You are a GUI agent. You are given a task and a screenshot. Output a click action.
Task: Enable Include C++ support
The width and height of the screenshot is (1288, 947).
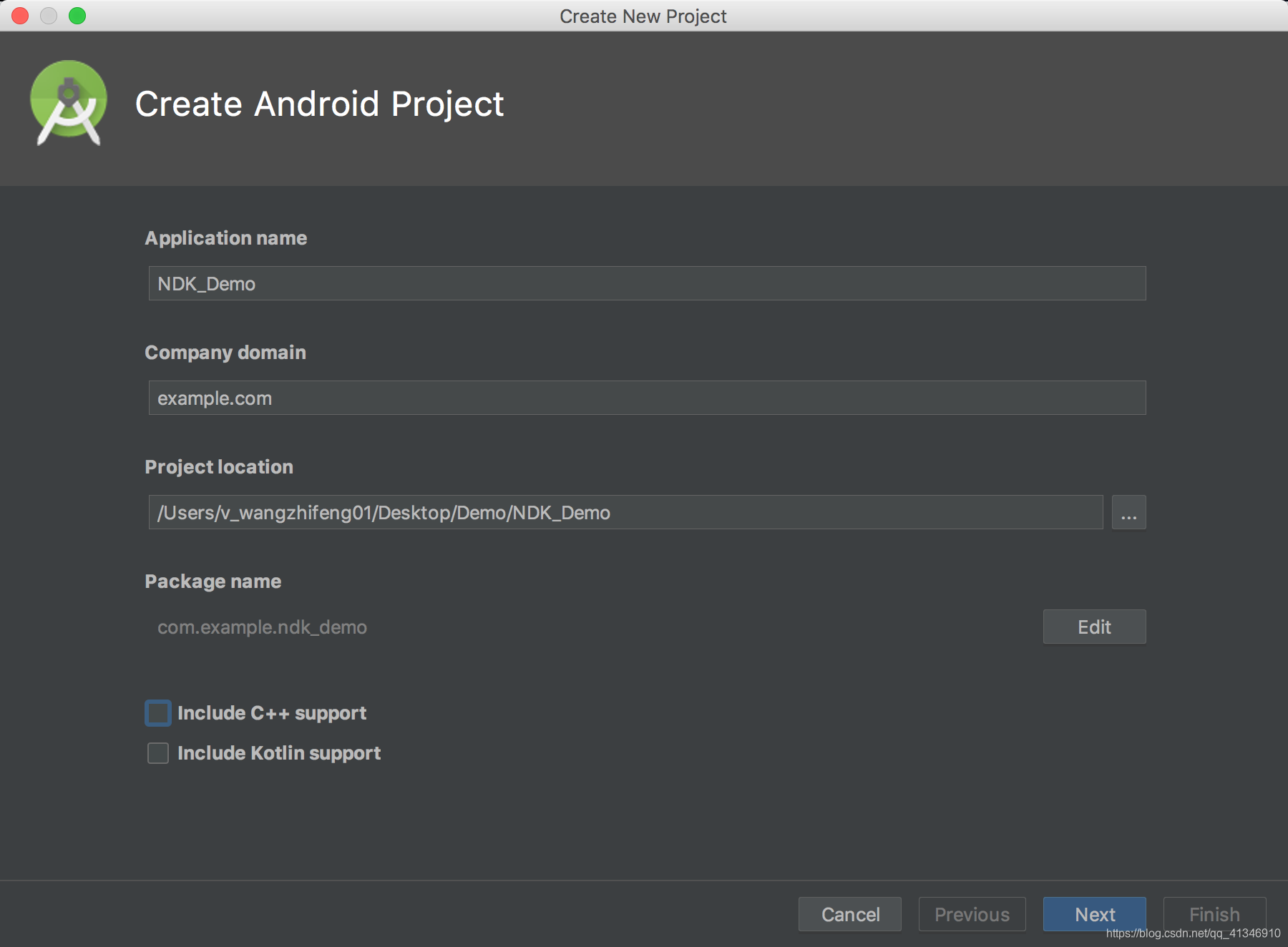157,712
